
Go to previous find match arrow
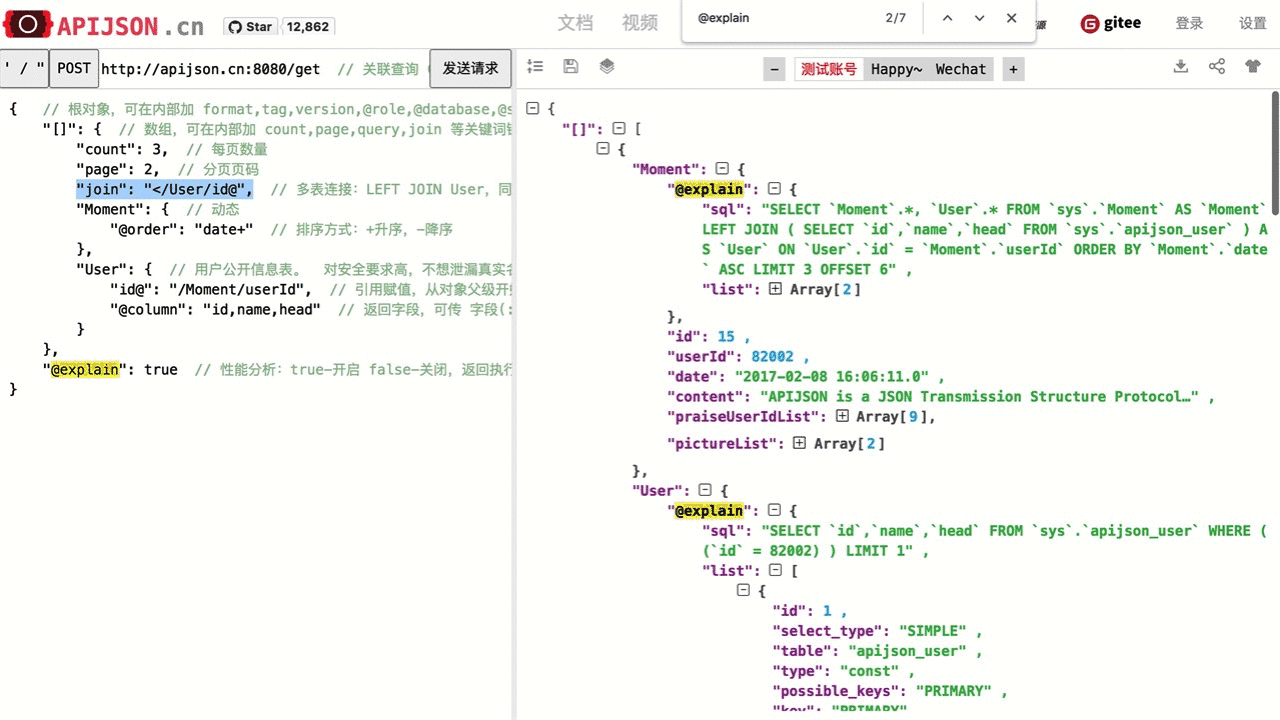(x=947, y=19)
